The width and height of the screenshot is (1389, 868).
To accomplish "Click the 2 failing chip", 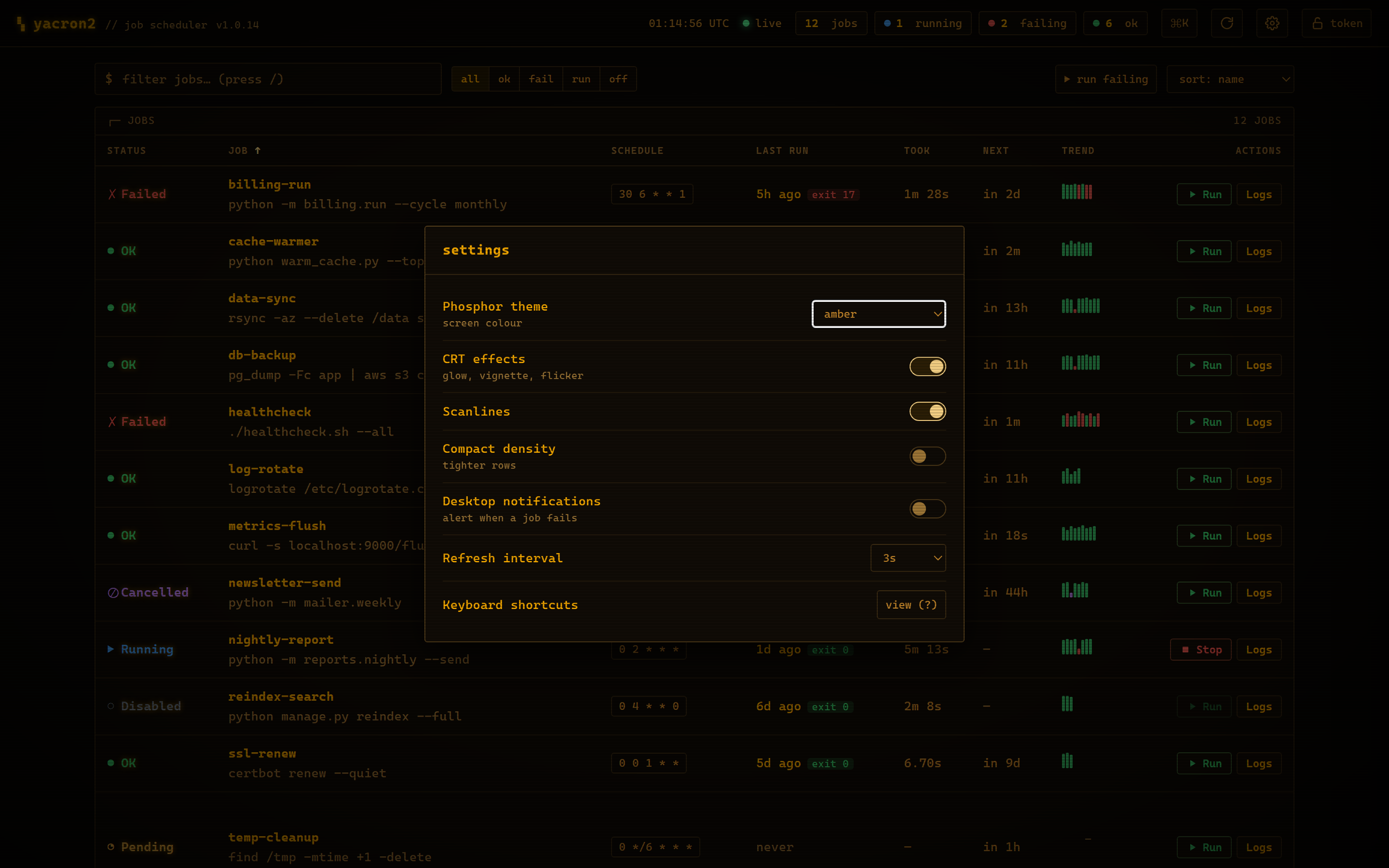I will coord(1027,24).
